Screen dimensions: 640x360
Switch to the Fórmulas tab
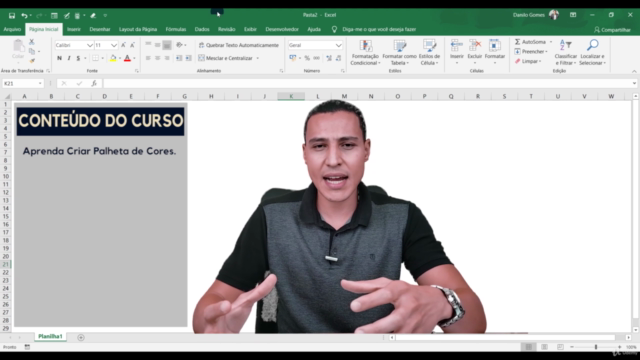click(176, 29)
